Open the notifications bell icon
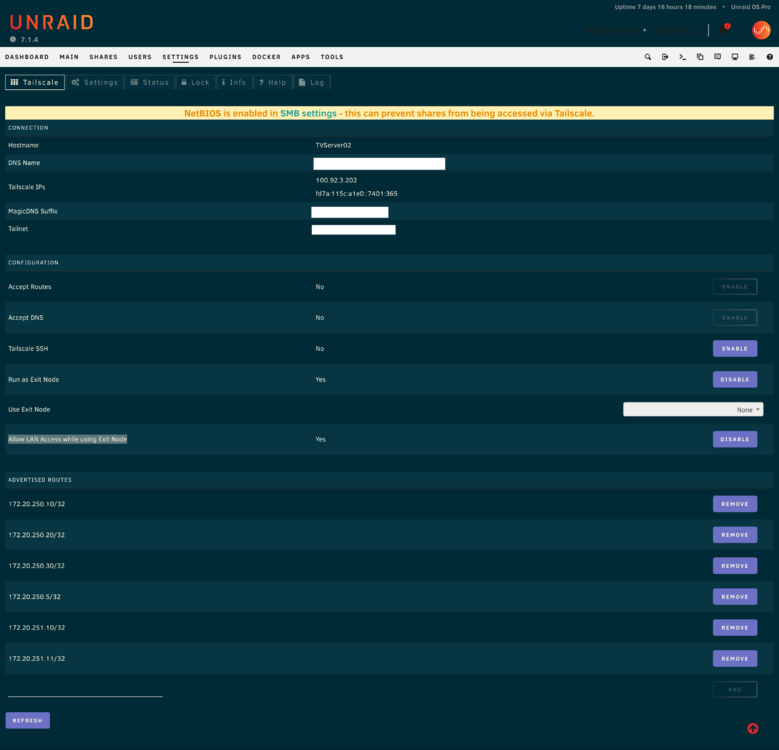 click(x=725, y=30)
